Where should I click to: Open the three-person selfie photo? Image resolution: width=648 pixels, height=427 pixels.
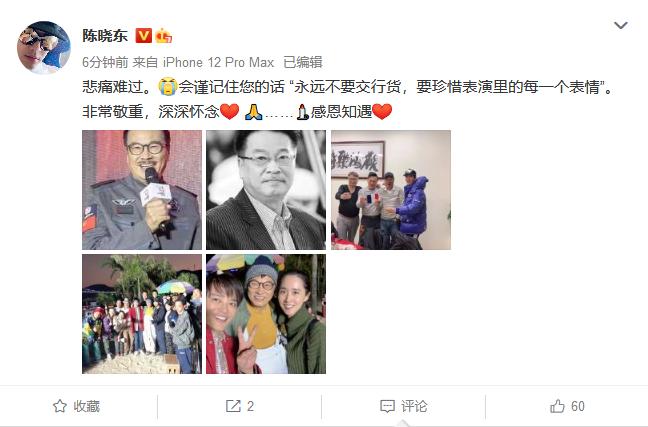(266, 314)
